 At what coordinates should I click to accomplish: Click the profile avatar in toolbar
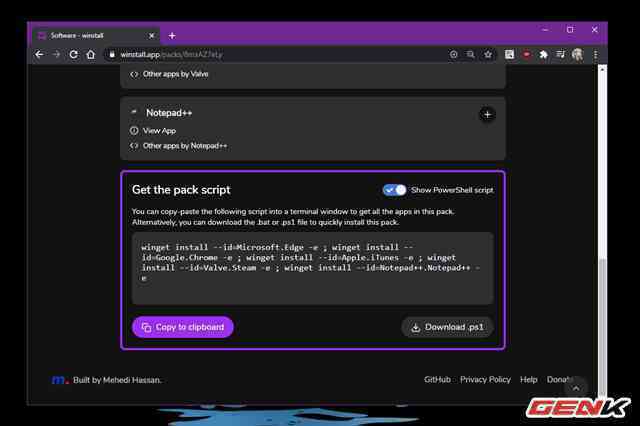[578, 54]
